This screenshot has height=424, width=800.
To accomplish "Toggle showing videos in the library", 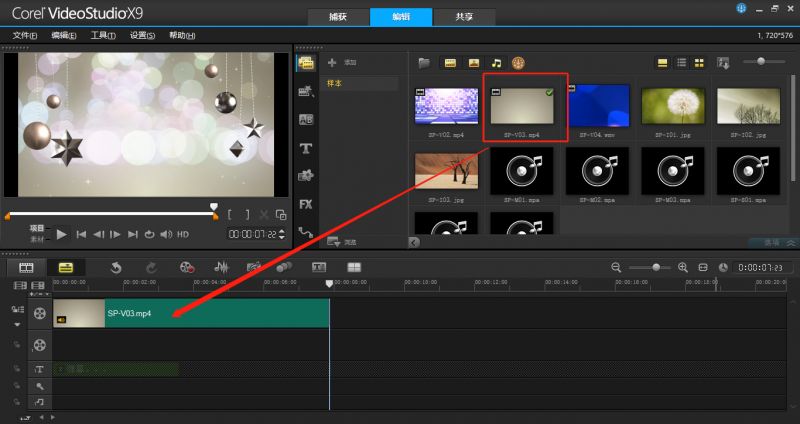I will point(451,63).
